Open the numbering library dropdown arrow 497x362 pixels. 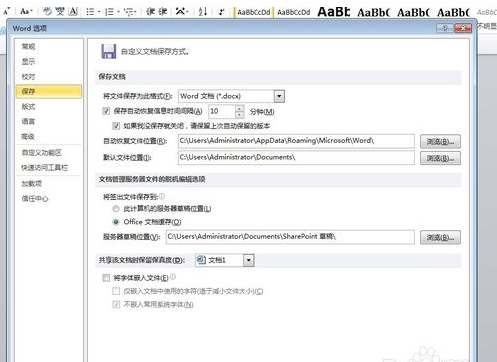[118, 12]
